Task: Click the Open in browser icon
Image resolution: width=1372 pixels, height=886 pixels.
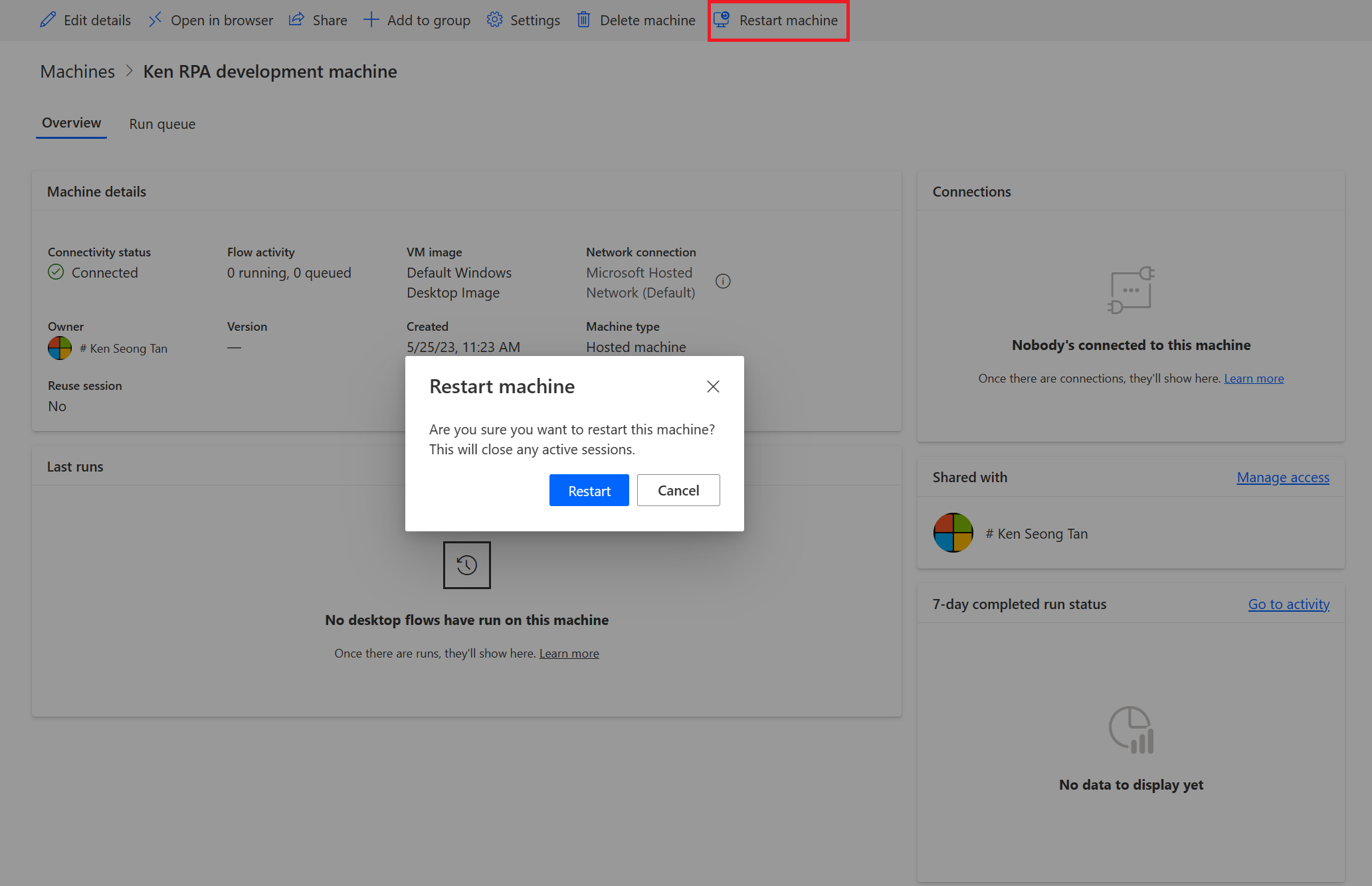Action: pos(154,20)
